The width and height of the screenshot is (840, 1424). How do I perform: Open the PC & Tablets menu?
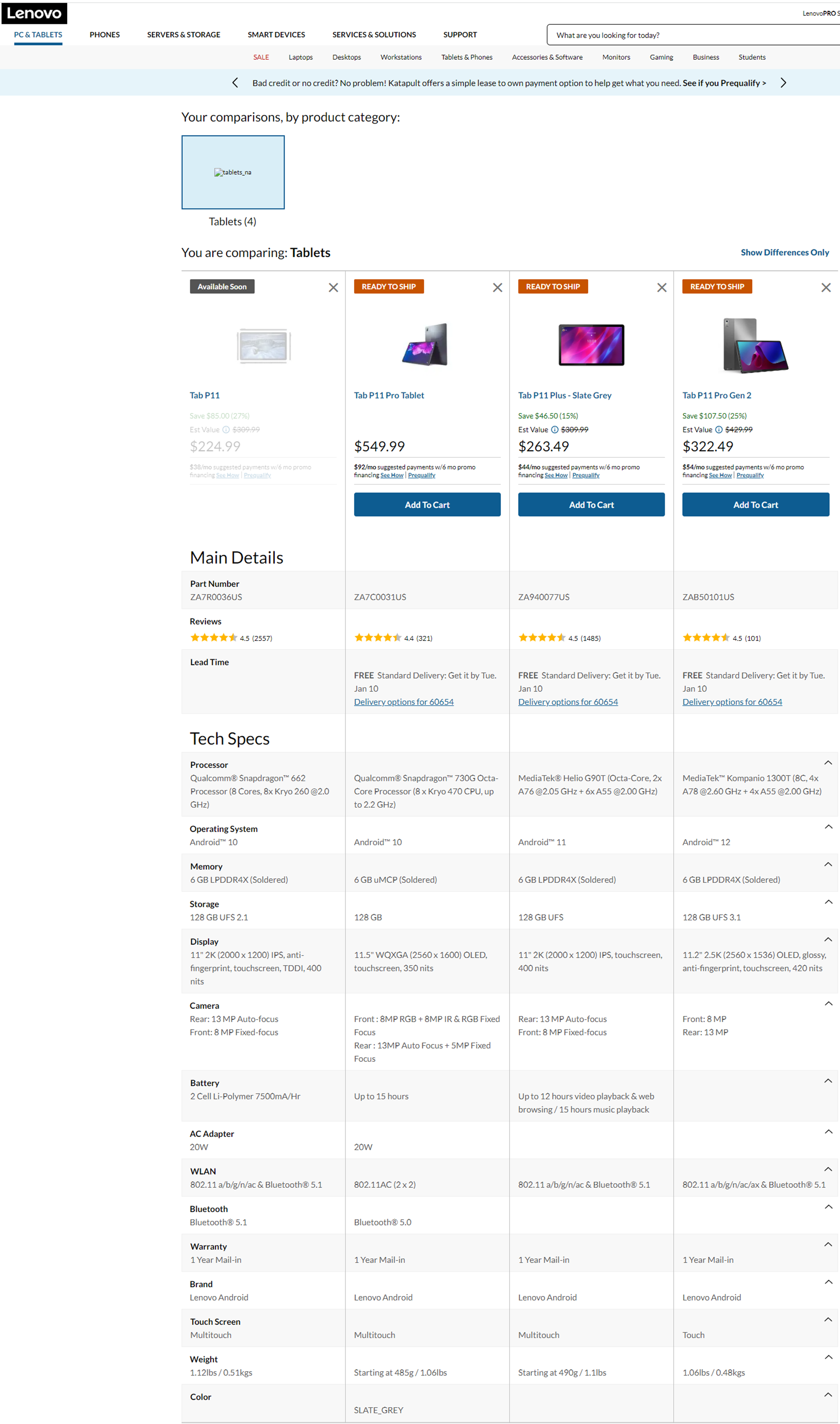(38, 35)
